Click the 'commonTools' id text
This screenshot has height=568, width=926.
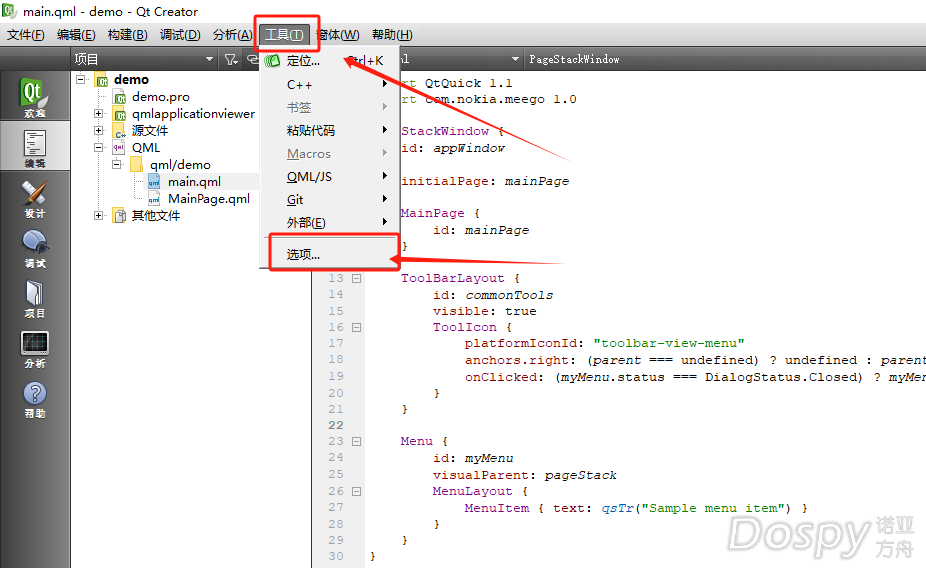(509, 295)
